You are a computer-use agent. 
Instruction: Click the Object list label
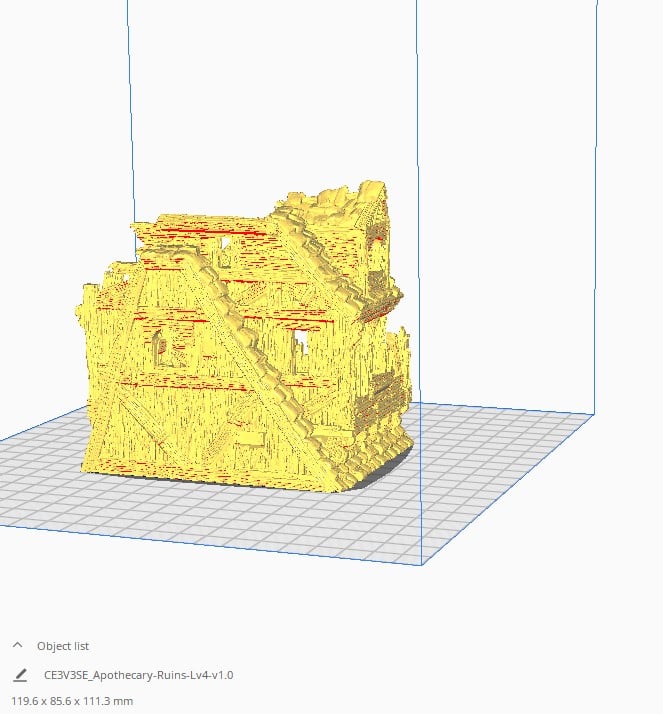(x=63, y=646)
